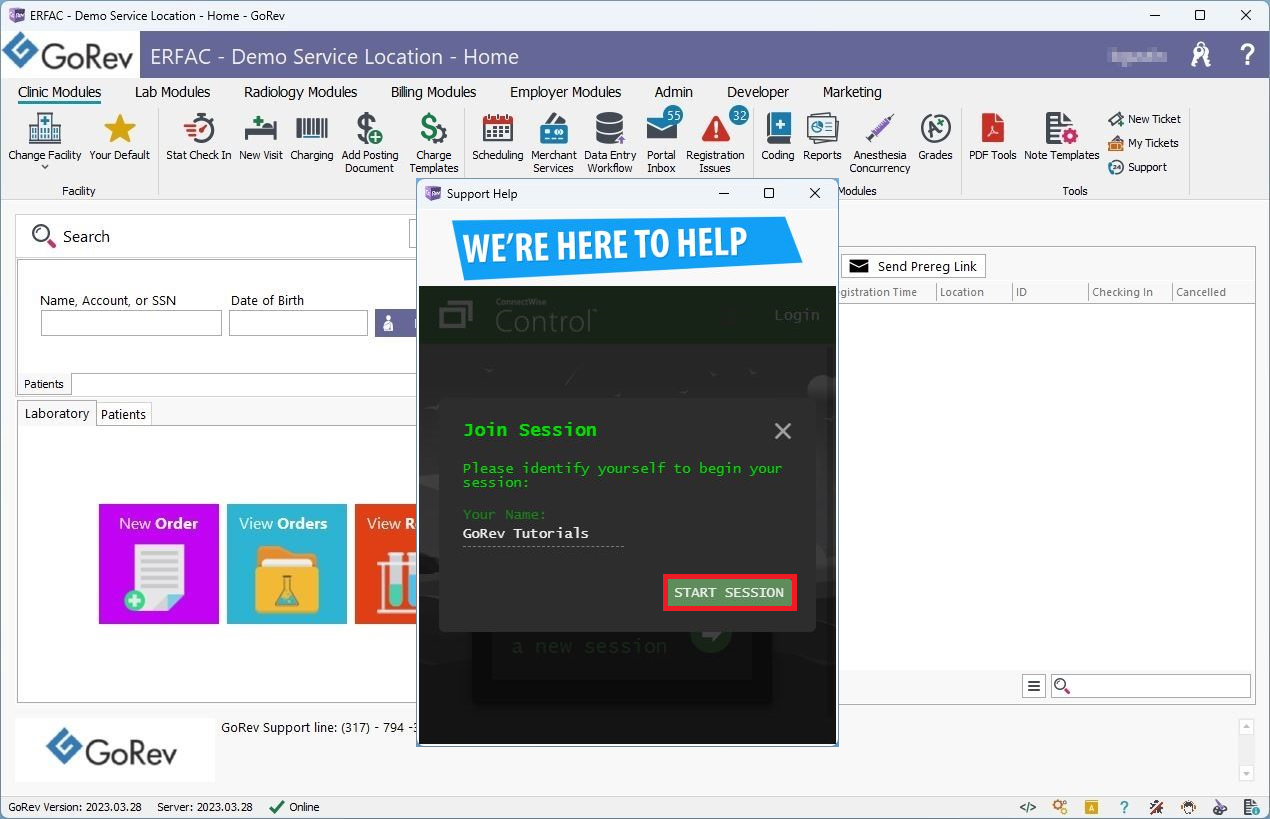Click the Name, Account, or SSN field
Viewport: 1270px width, 819px height.
tap(131, 323)
